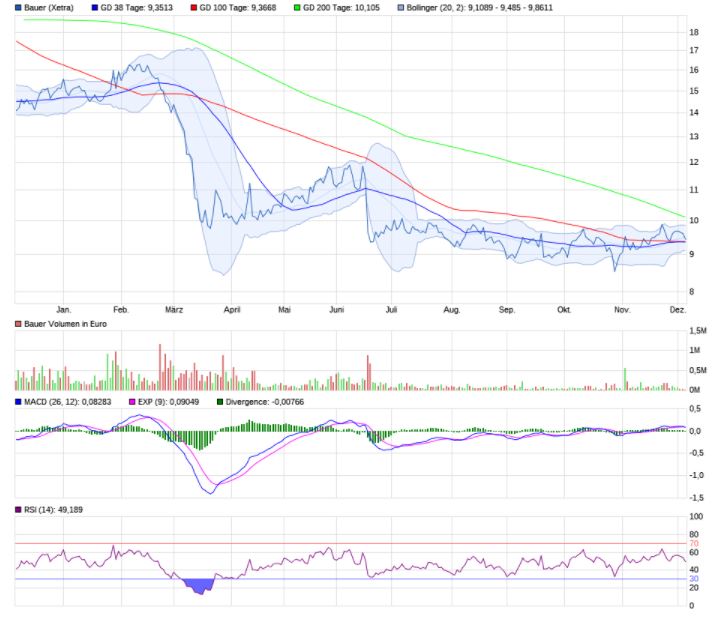Click the 'Juli' month axis label
This screenshot has width=720, height=620.
(391, 310)
